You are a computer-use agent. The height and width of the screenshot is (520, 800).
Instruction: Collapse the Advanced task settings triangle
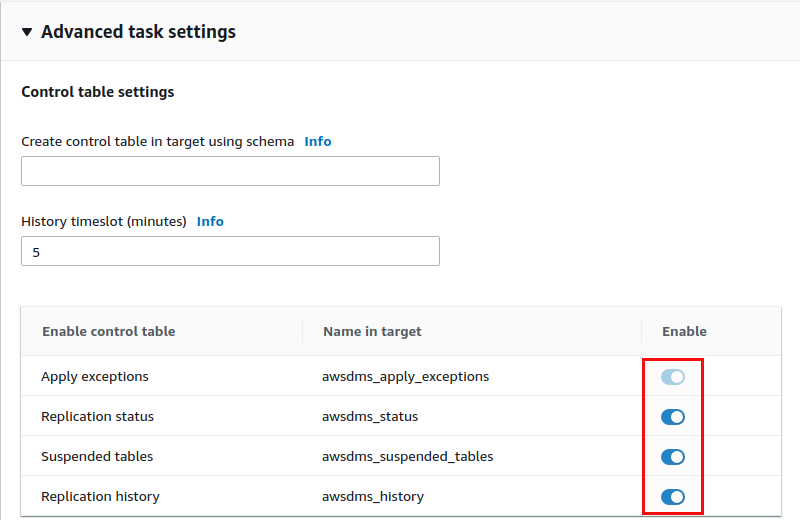tap(27, 32)
